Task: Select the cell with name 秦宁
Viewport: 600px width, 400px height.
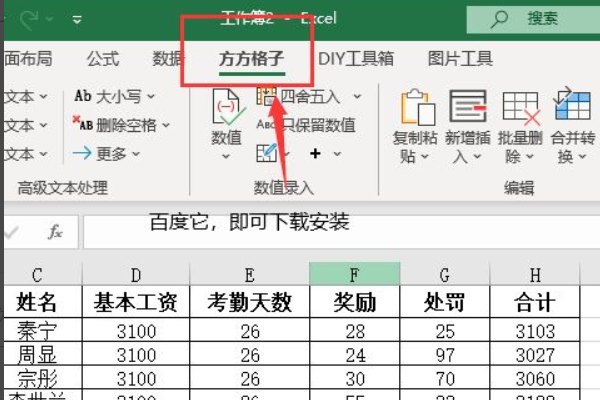Action: [x=43, y=330]
